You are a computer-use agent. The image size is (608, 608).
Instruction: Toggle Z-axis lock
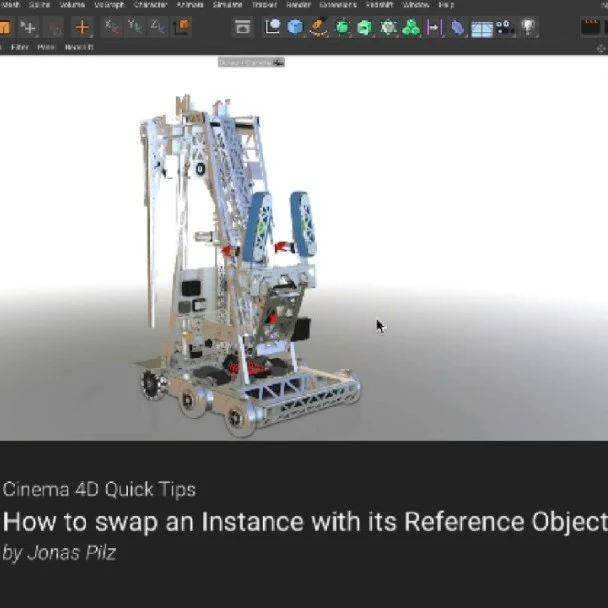pos(160,27)
